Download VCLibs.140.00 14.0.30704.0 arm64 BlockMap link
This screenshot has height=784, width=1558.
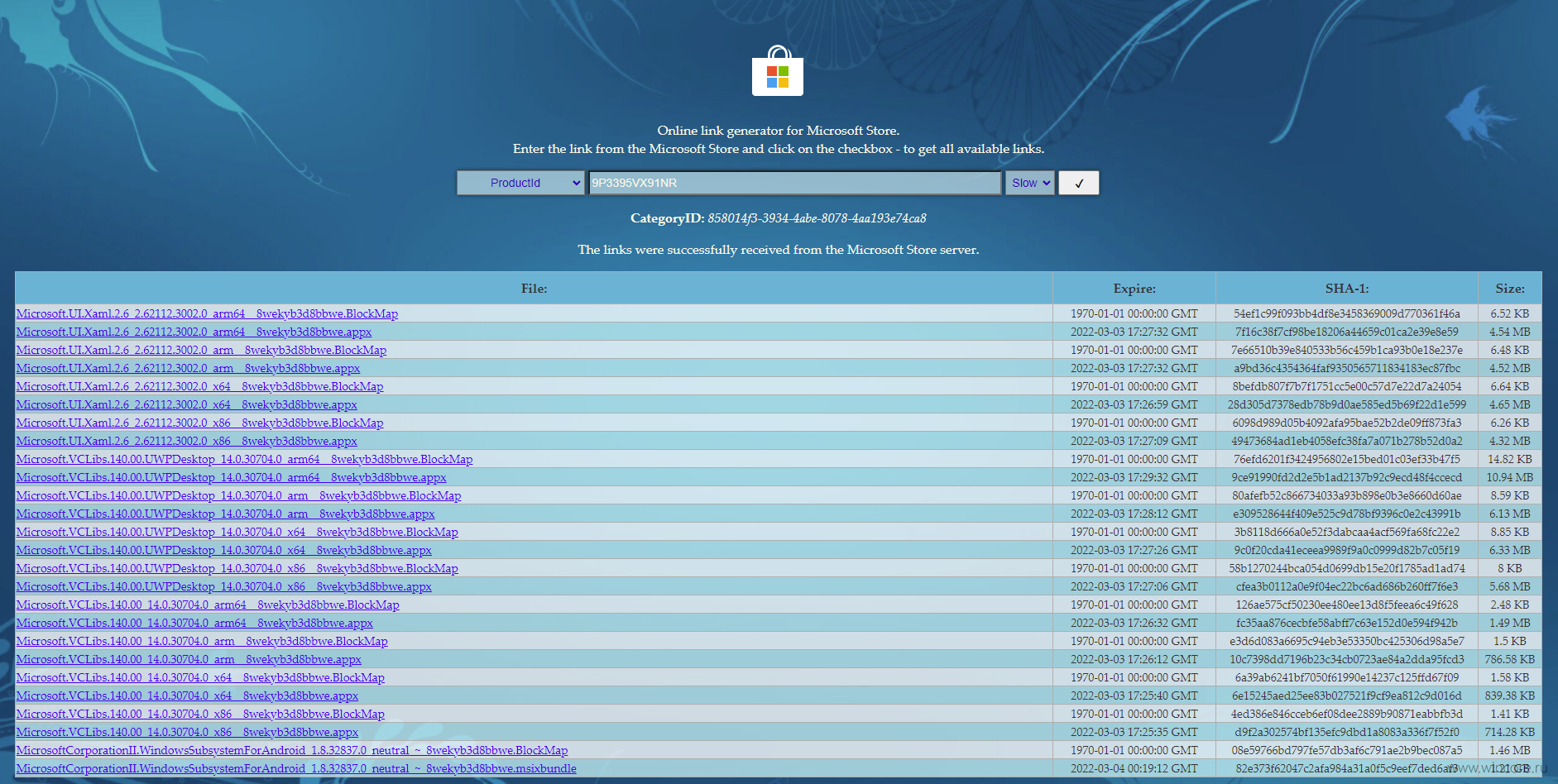pyautogui.click(x=208, y=605)
